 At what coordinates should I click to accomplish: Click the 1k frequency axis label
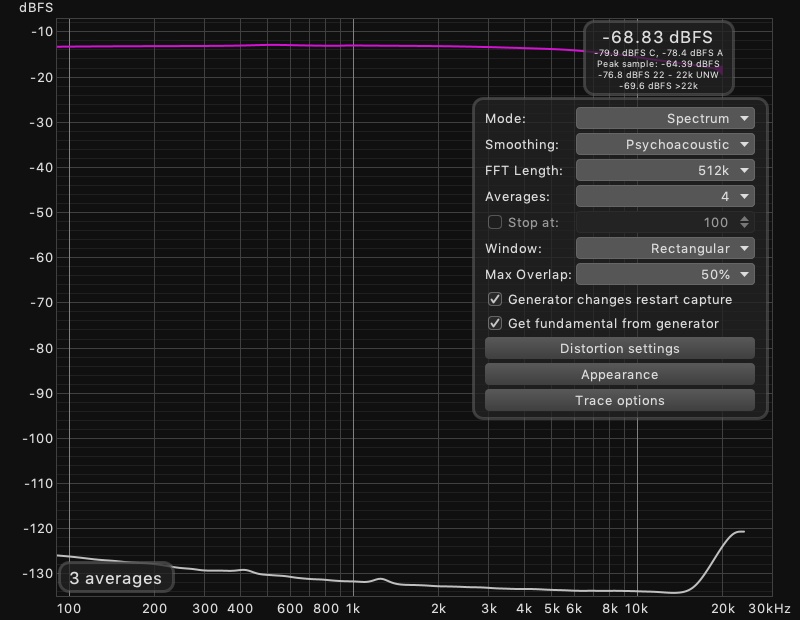[x=354, y=608]
